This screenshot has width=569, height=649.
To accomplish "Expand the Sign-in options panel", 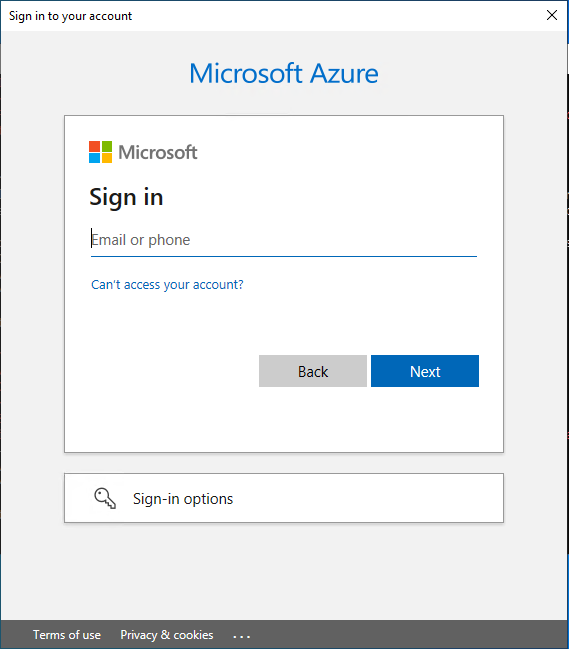I will click(x=284, y=498).
